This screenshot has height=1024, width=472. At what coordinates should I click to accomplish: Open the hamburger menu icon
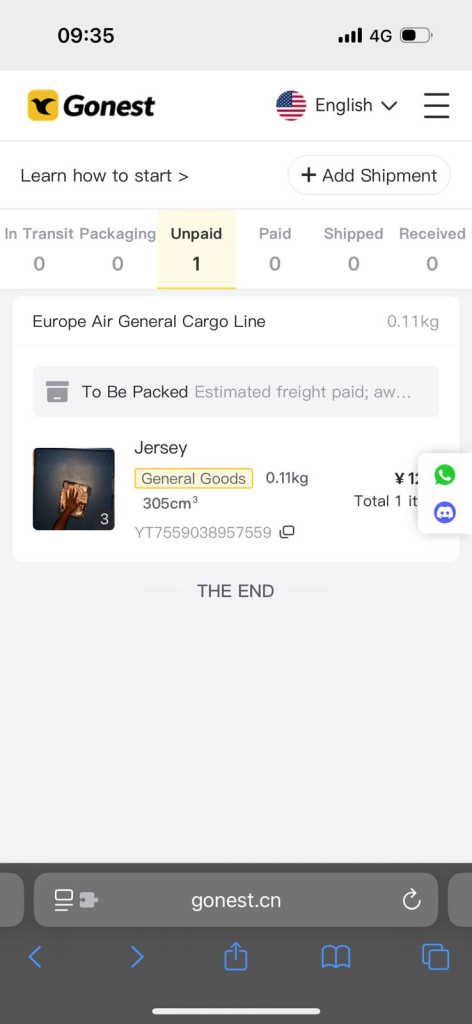pyautogui.click(x=436, y=105)
